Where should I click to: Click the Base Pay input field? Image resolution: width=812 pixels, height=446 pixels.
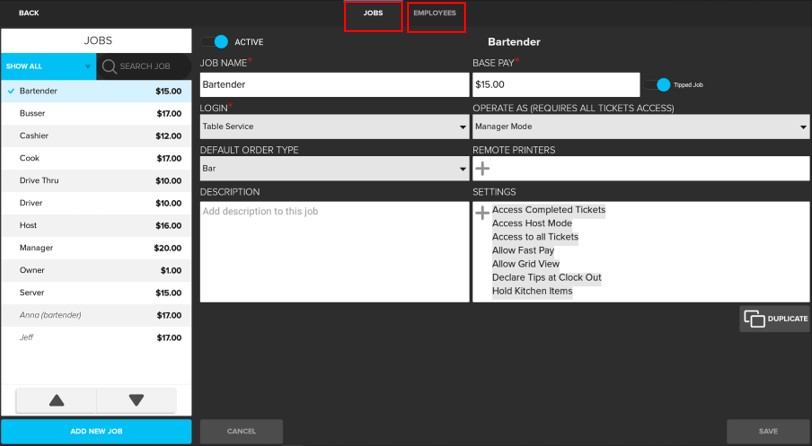coord(555,85)
